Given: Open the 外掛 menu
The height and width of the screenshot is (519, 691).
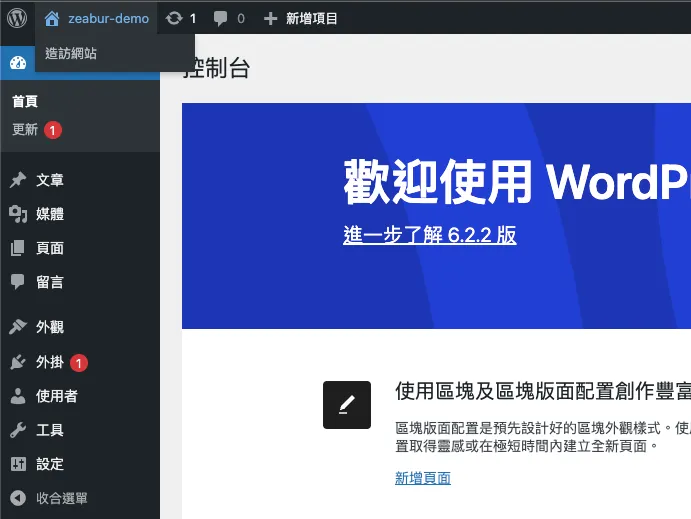Looking at the screenshot, I should tap(50, 362).
